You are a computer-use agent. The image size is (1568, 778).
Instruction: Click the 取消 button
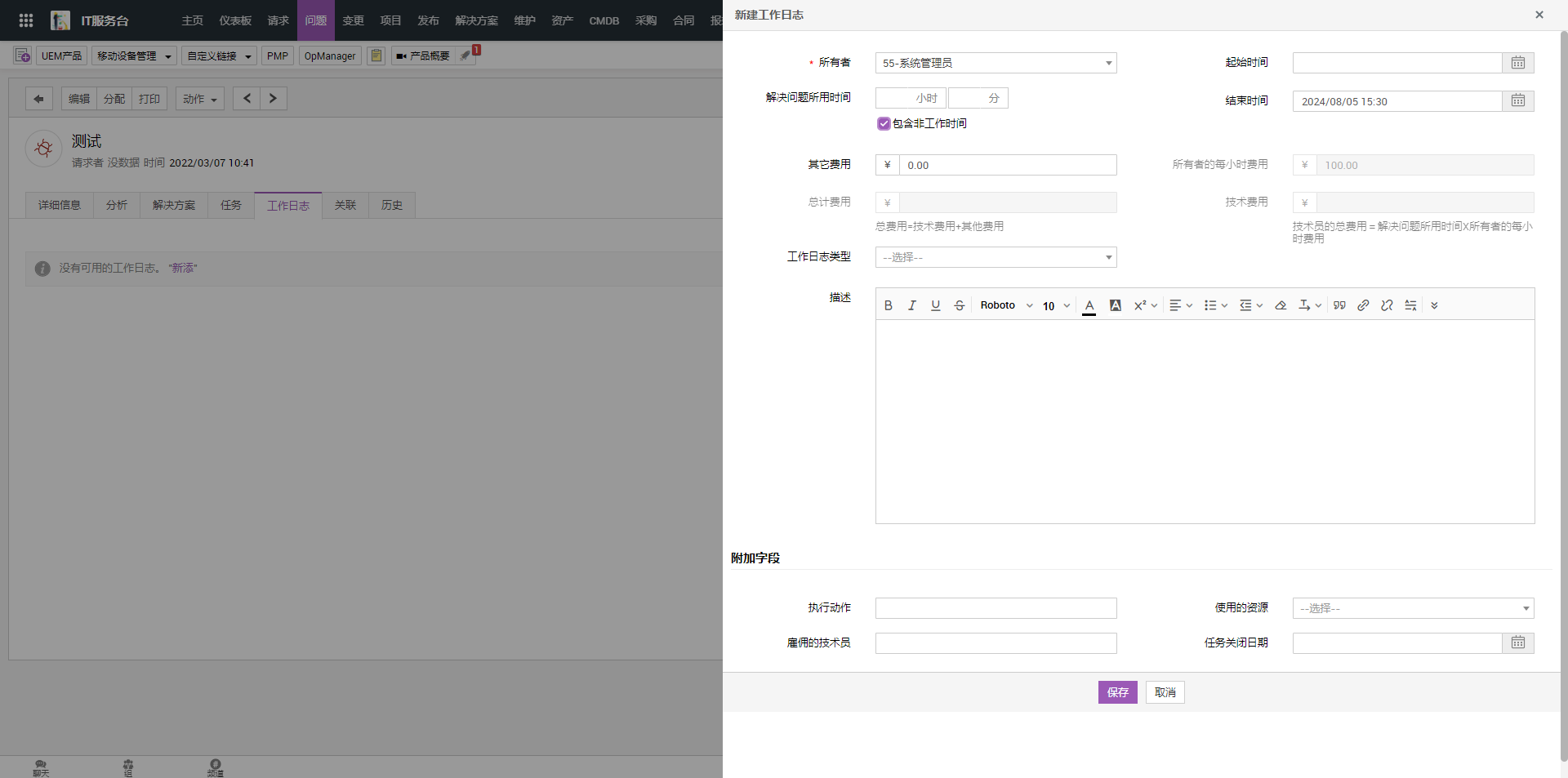(x=1165, y=692)
